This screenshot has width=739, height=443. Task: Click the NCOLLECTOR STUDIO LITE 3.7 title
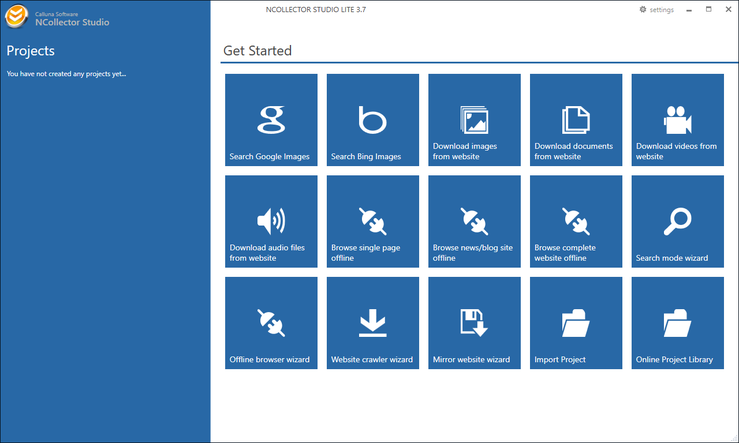pyautogui.click(x=316, y=9)
